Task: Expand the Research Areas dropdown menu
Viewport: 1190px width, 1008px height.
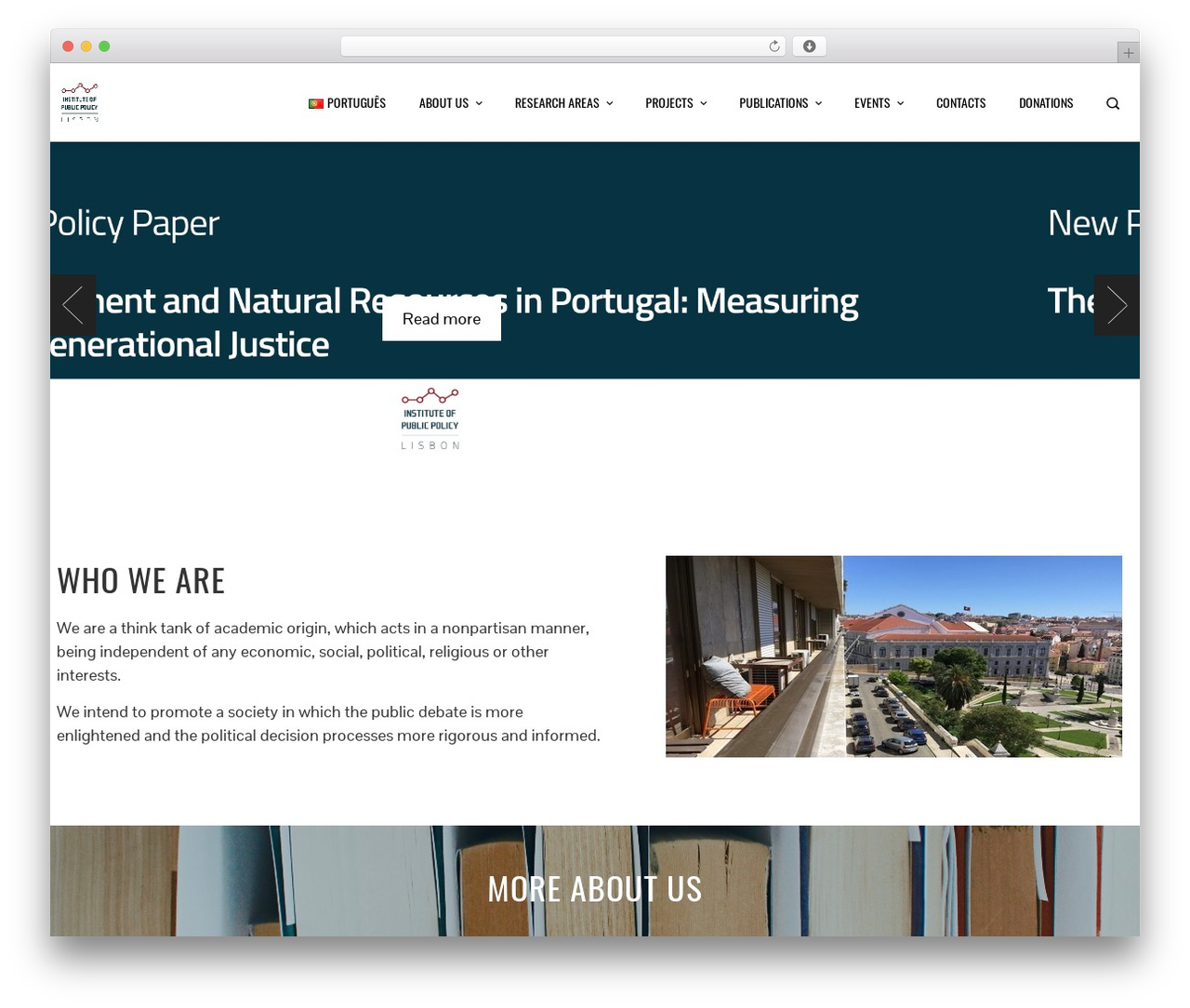Action: point(563,103)
